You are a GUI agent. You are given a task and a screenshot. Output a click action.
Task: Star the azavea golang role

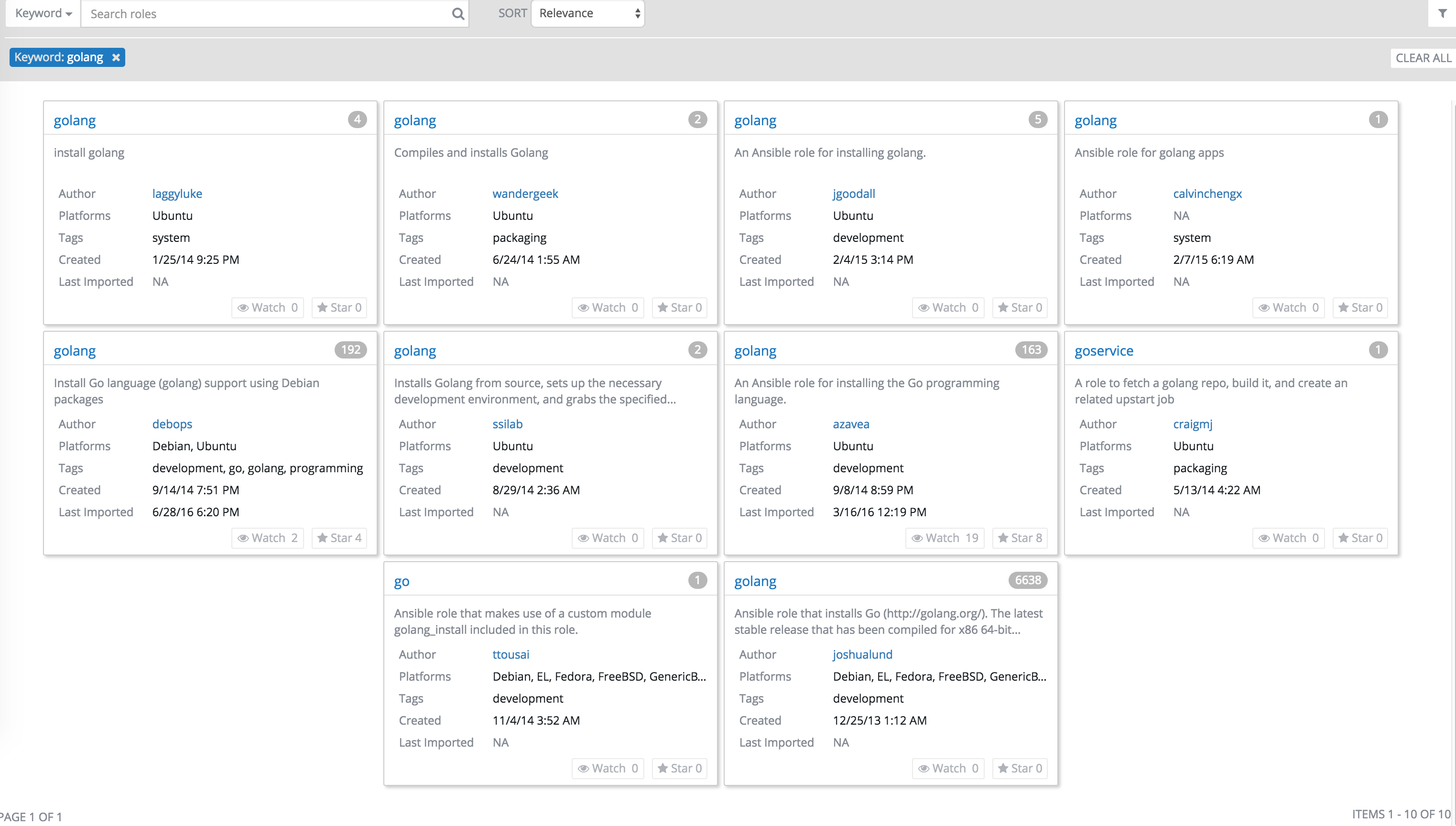pos(1019,538)
